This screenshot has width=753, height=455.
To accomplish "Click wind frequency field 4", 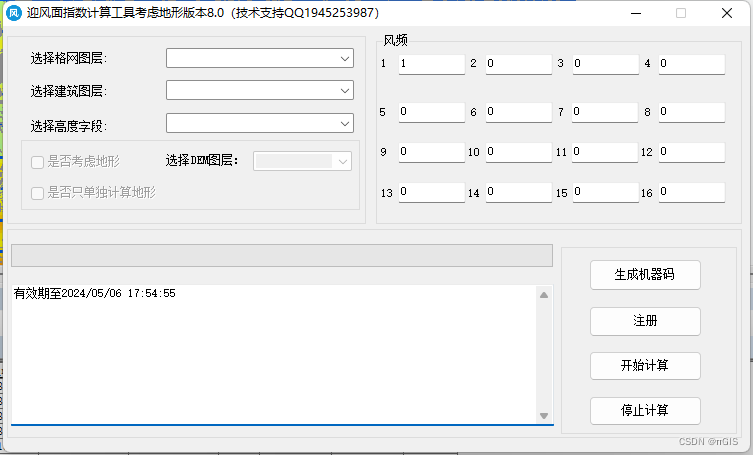I will click(x=692, y=64).
